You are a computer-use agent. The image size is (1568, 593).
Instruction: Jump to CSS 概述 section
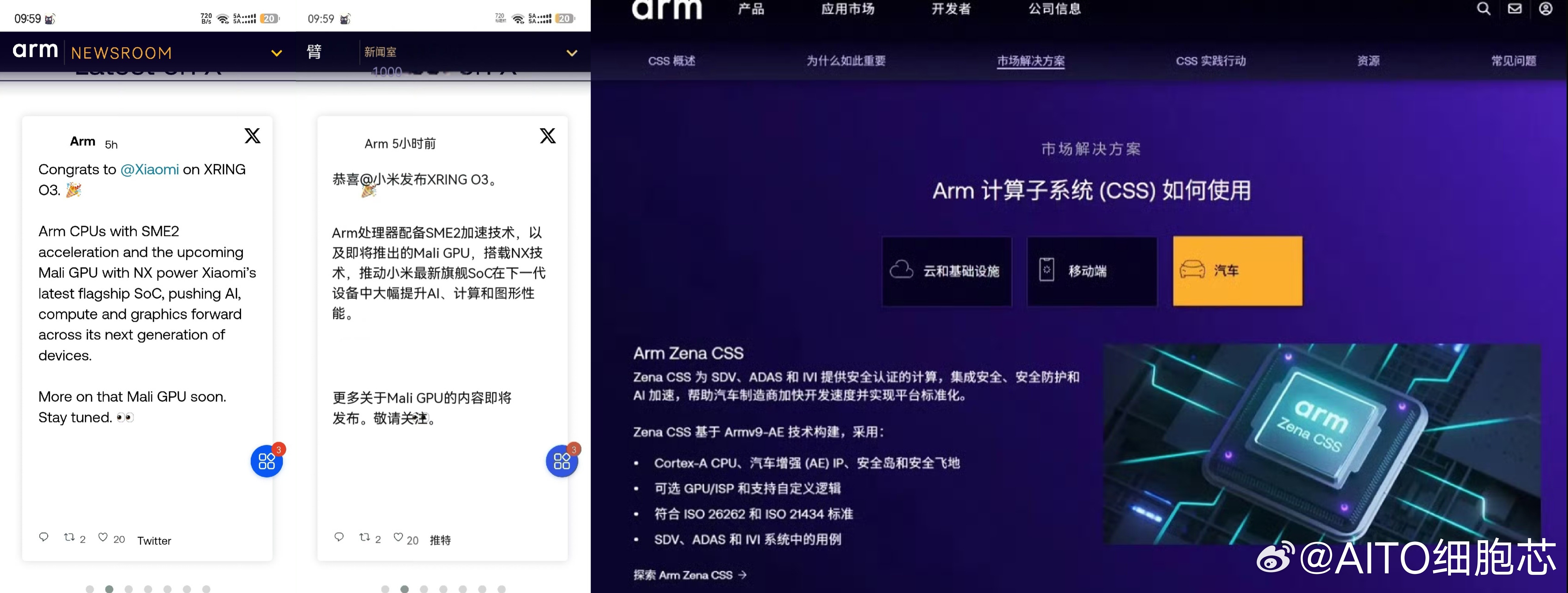[x=671, y=61]
